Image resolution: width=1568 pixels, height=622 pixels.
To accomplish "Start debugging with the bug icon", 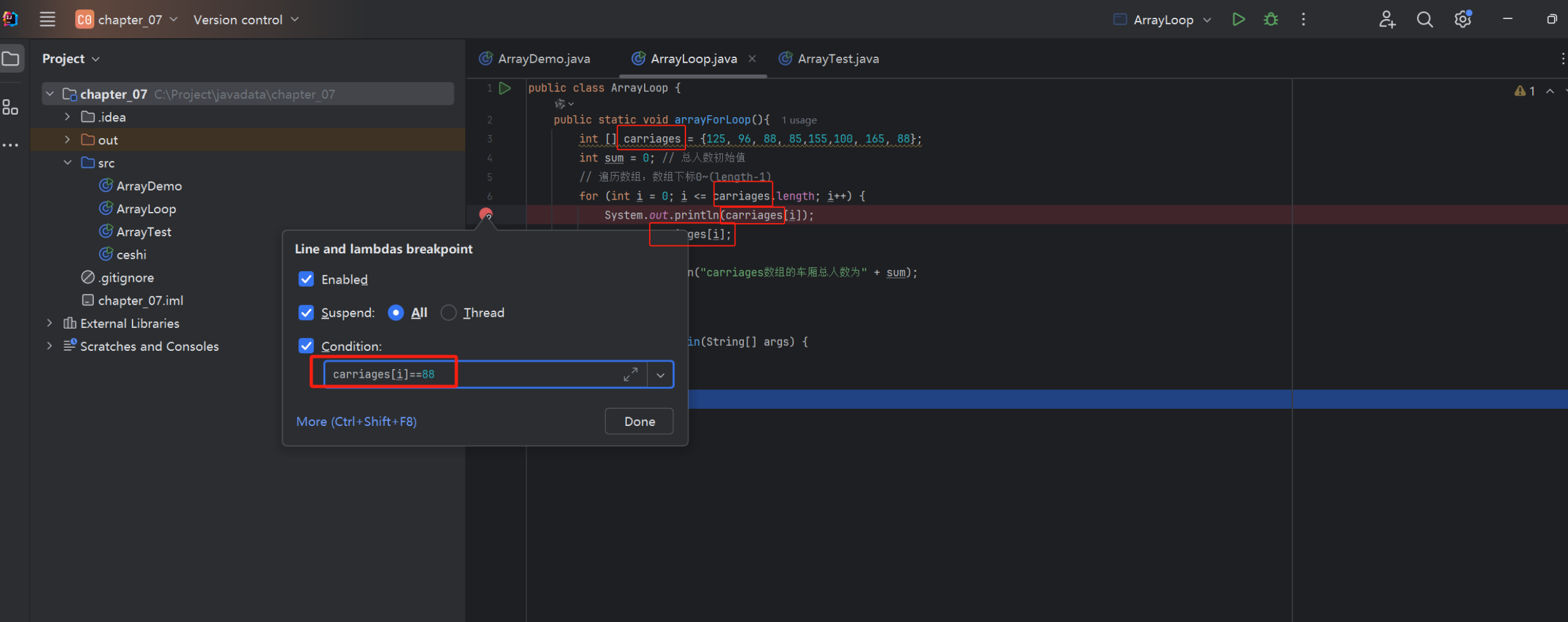I will coord(1271,20).
